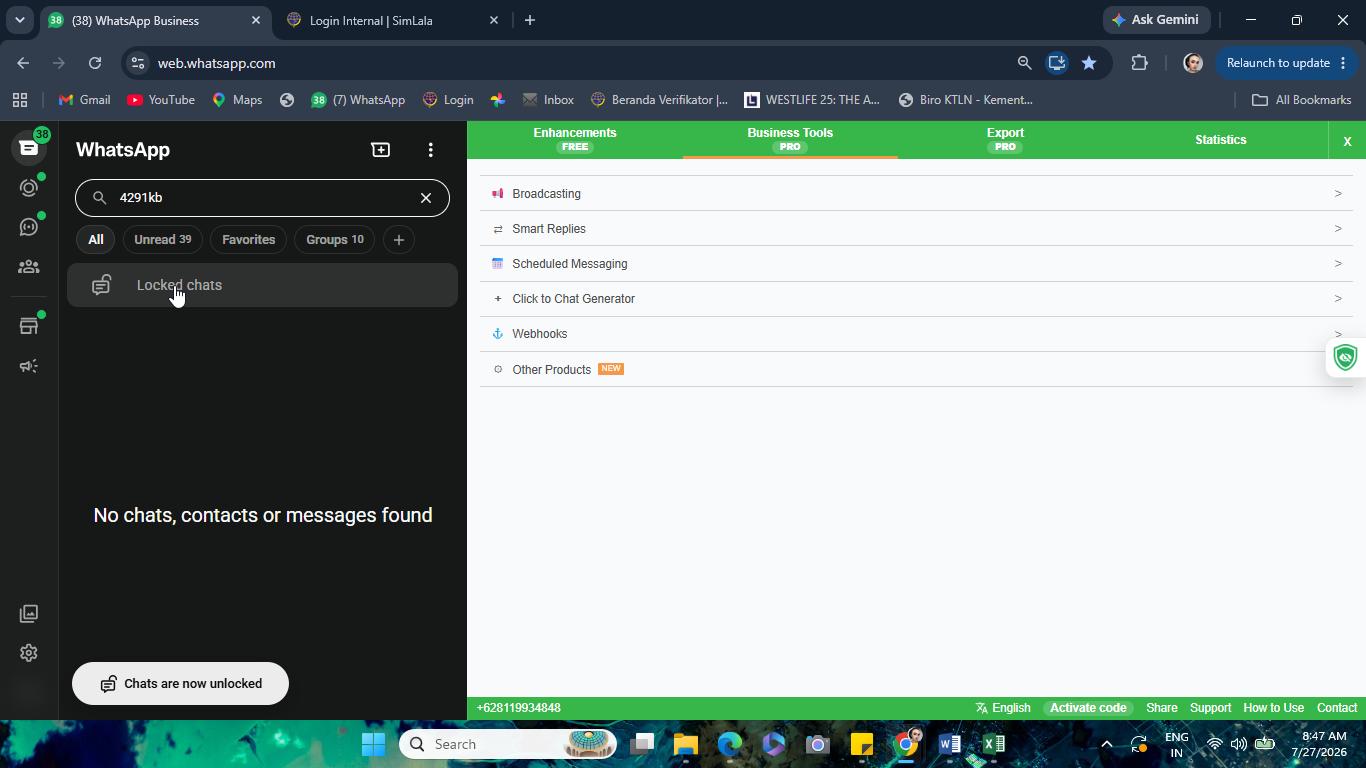Image resolution: width=1366 pixels, height=768 pixels.
Task: Open the How to Use link
Action: pos(1273,708)
